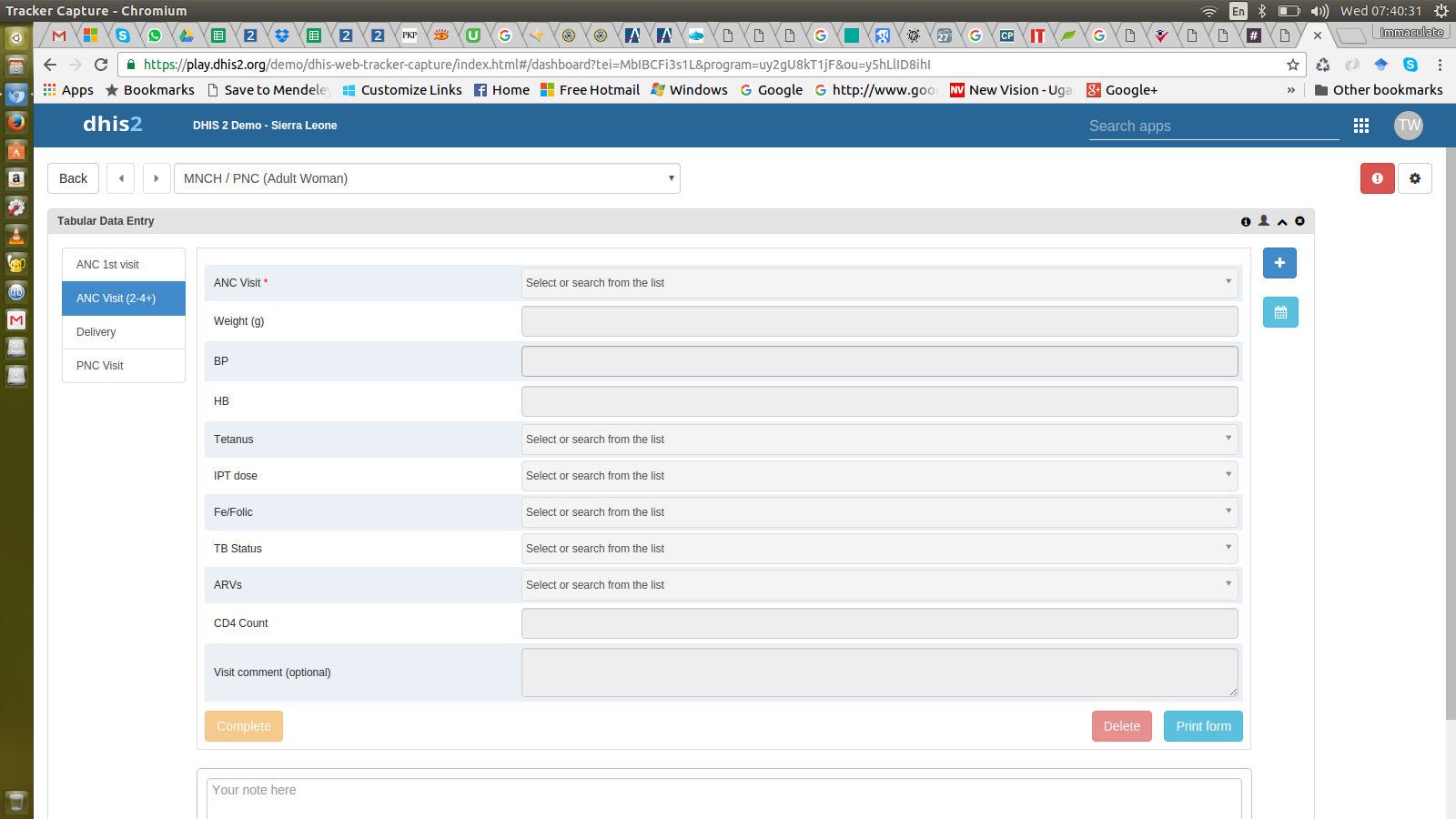Click the Print form button

pyautogui.click(x=1203, y=726)
